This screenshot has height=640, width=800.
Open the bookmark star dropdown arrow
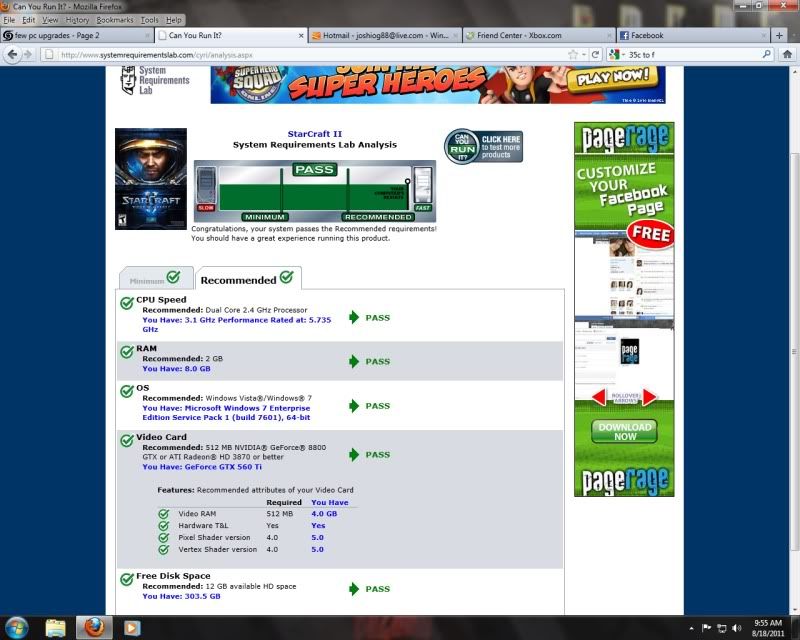pyautogui.click(x=584, y=55)
